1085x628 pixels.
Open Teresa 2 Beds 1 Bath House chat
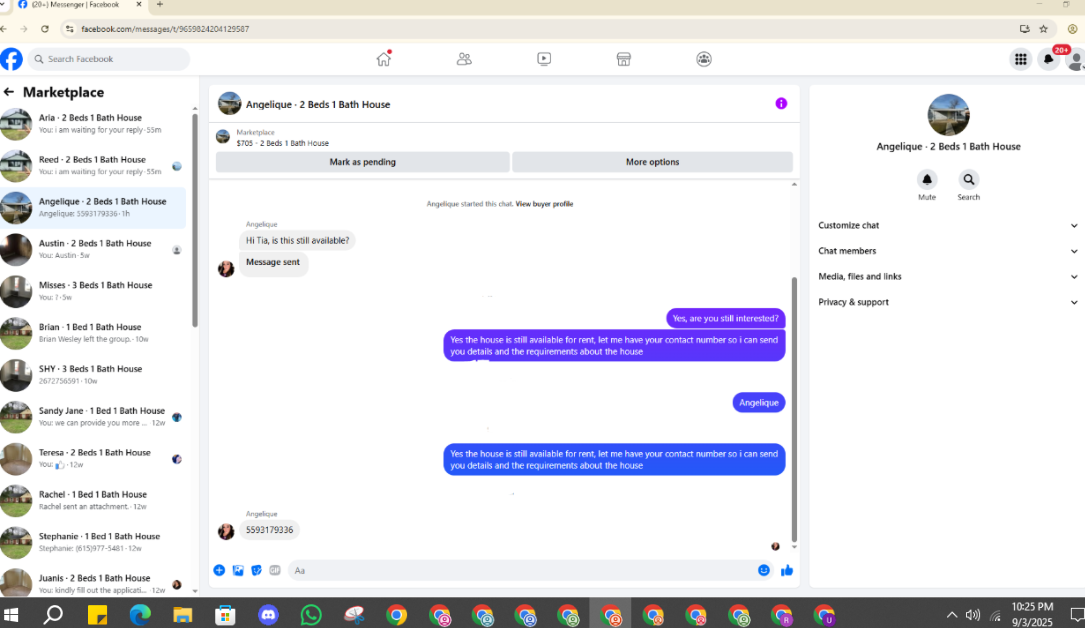point(93,459)
